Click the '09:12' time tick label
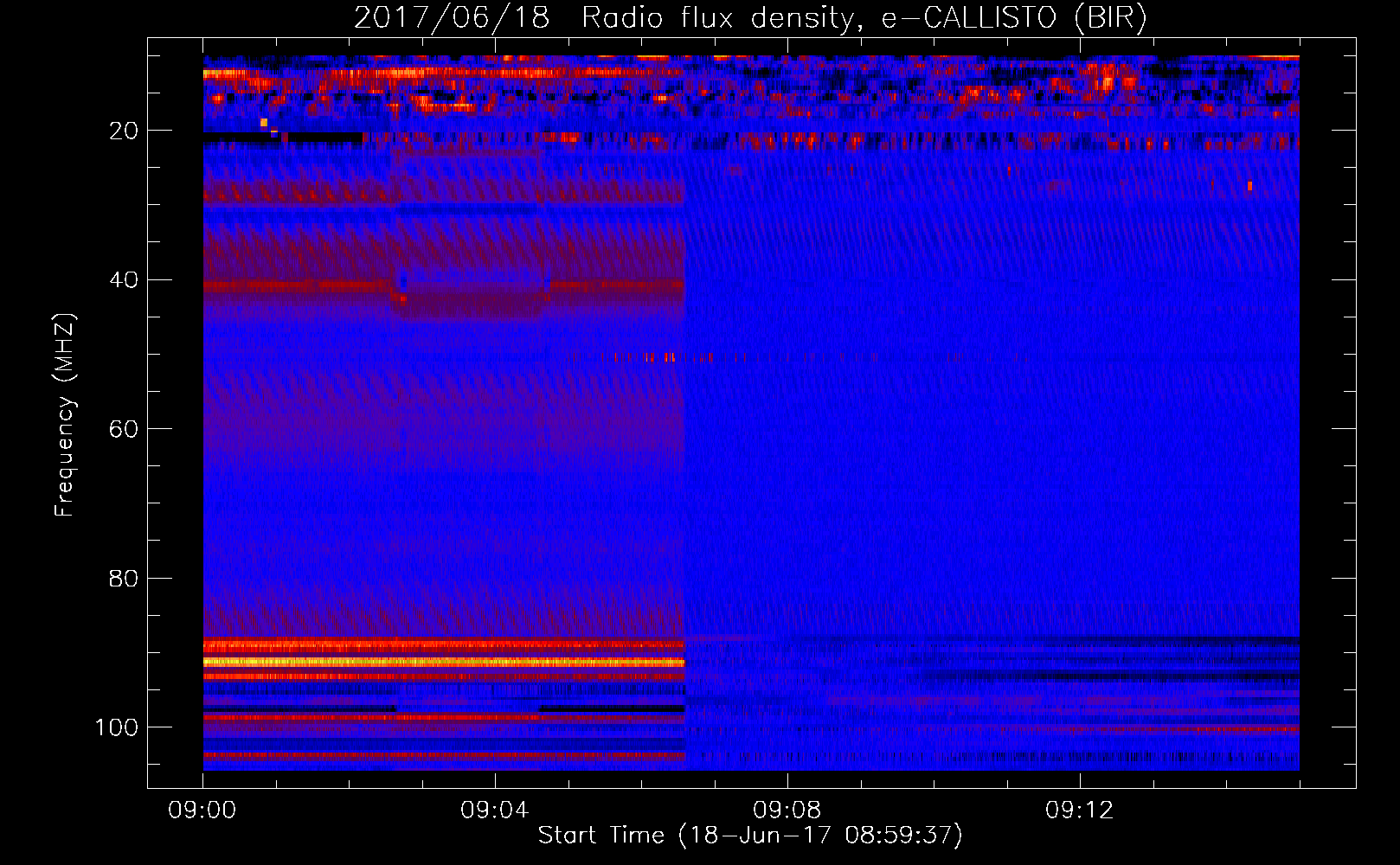Image resolution: width=1400 pixels, height=865 pixels. (1080, 811)
